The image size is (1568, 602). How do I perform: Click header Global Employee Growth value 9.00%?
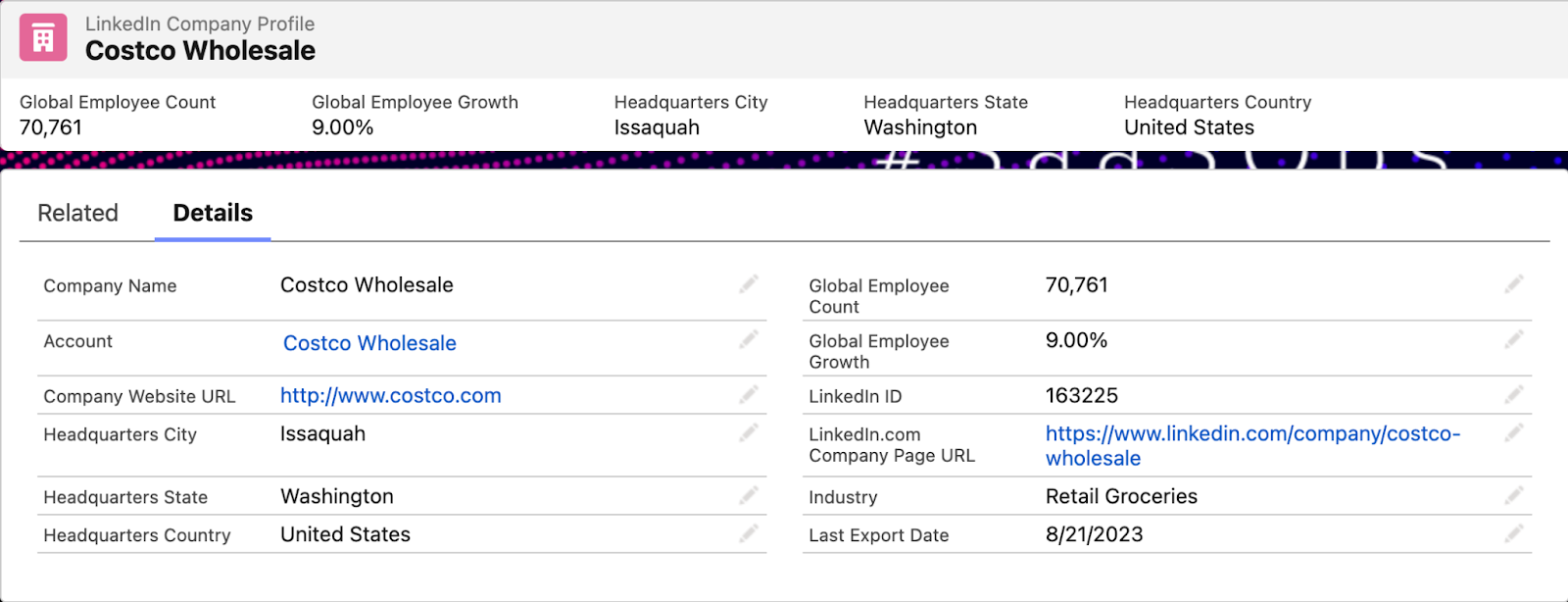point(343,127)
